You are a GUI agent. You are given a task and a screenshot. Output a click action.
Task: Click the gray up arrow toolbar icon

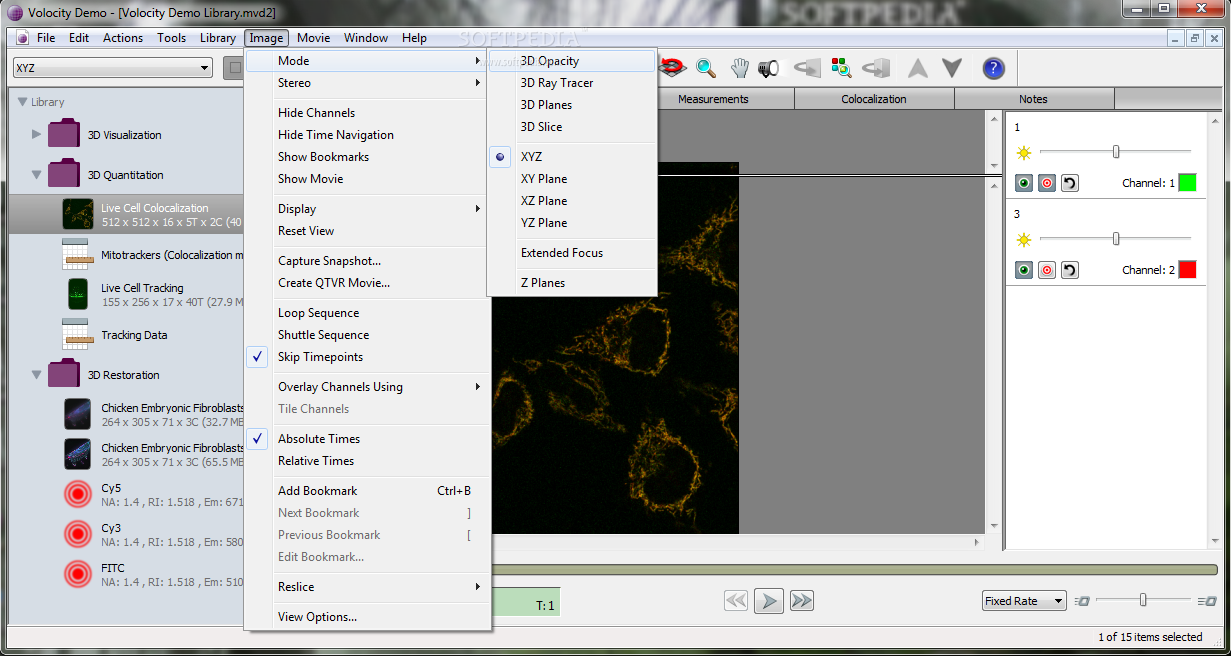pos(918,68)
